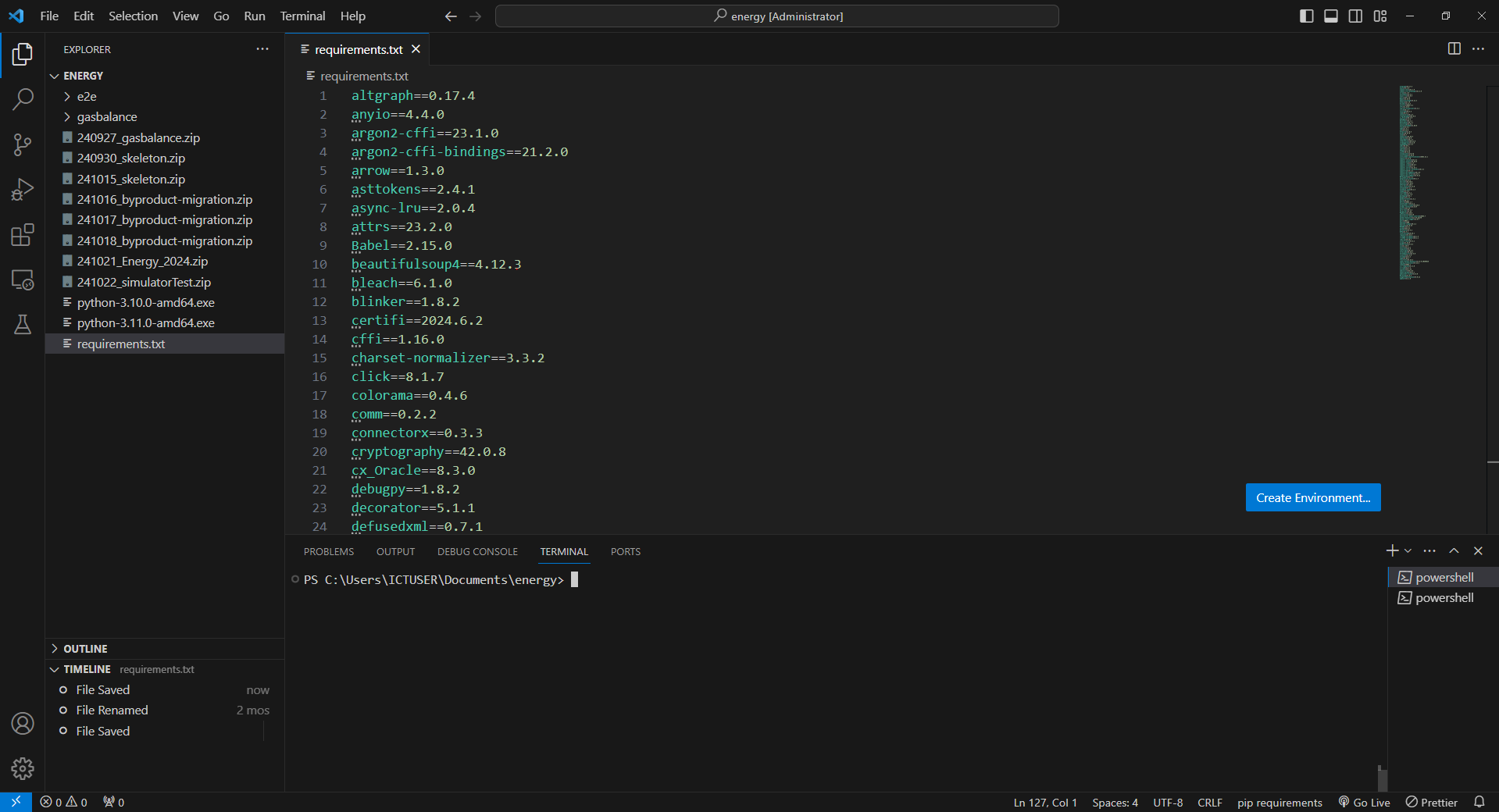The width and height of the screenshot is (1499, 812).
Task: Close the requirements.txt tab
Action: pos(416,48)
